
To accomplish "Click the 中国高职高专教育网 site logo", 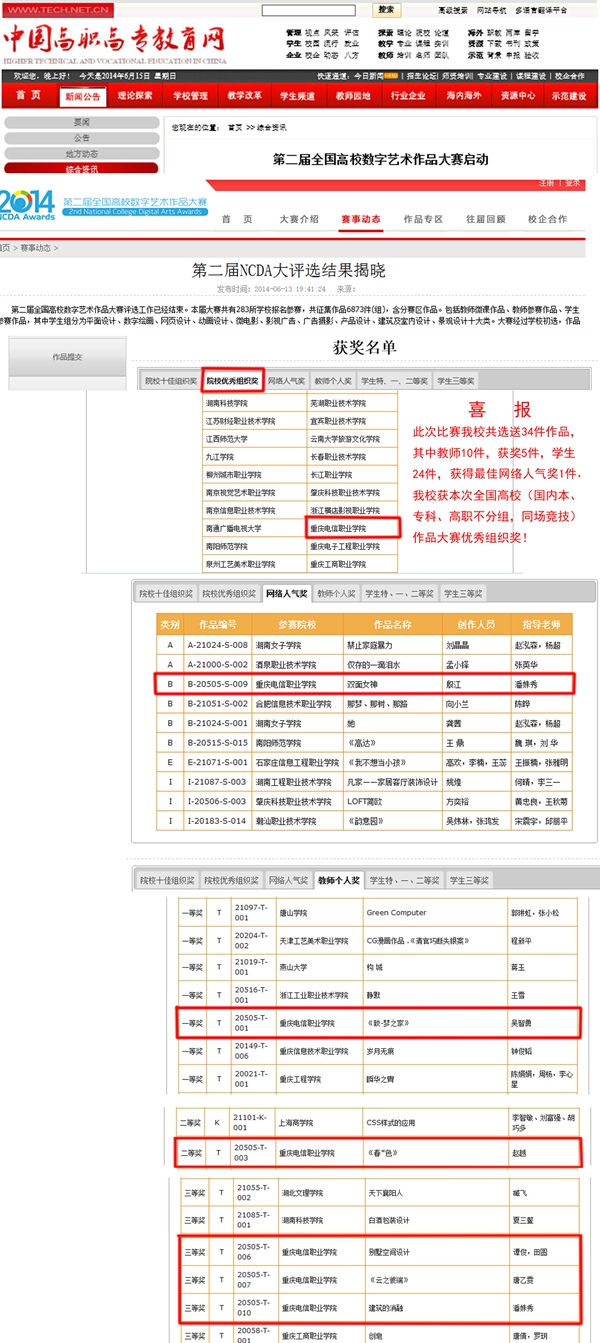I will [113, 40].
